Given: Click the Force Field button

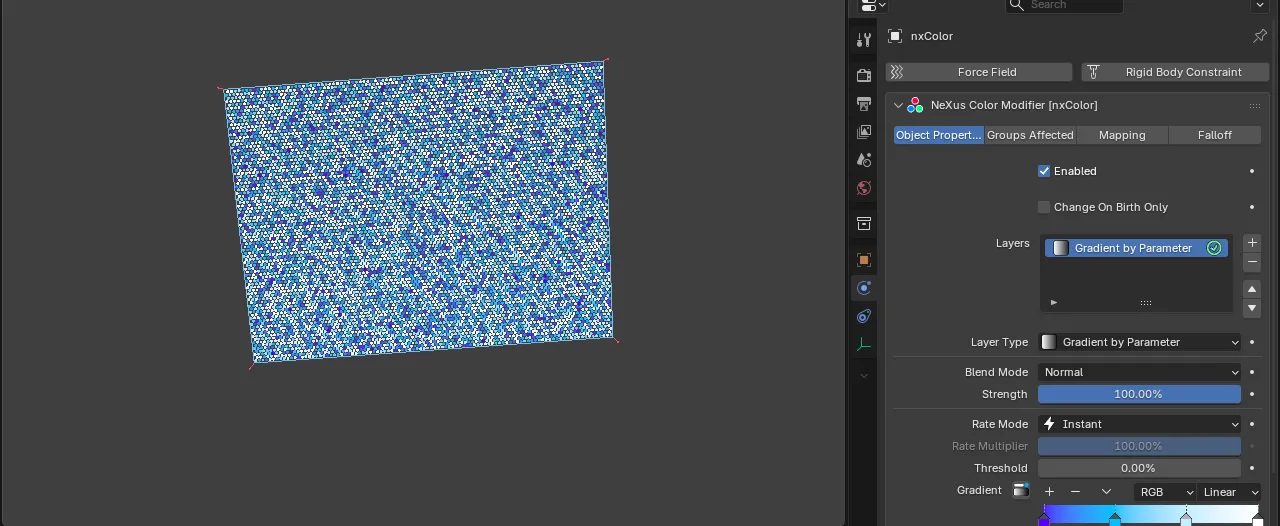Looking at the screenshot, I should coord(979,72).
